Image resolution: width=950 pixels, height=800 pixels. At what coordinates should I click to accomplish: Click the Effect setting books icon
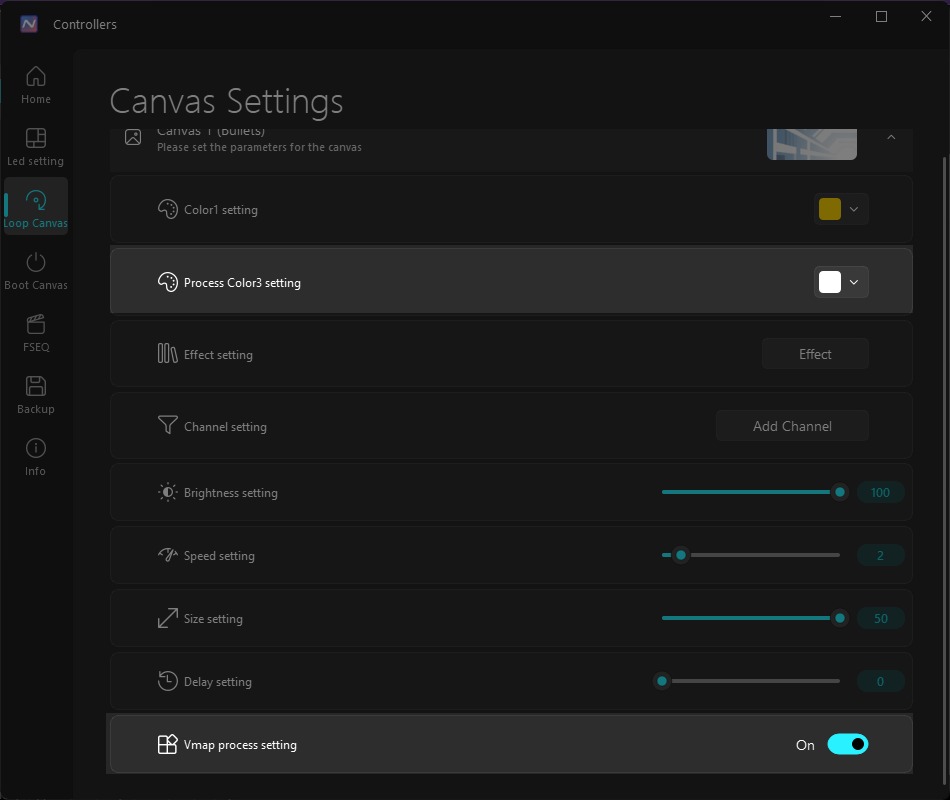167,353
